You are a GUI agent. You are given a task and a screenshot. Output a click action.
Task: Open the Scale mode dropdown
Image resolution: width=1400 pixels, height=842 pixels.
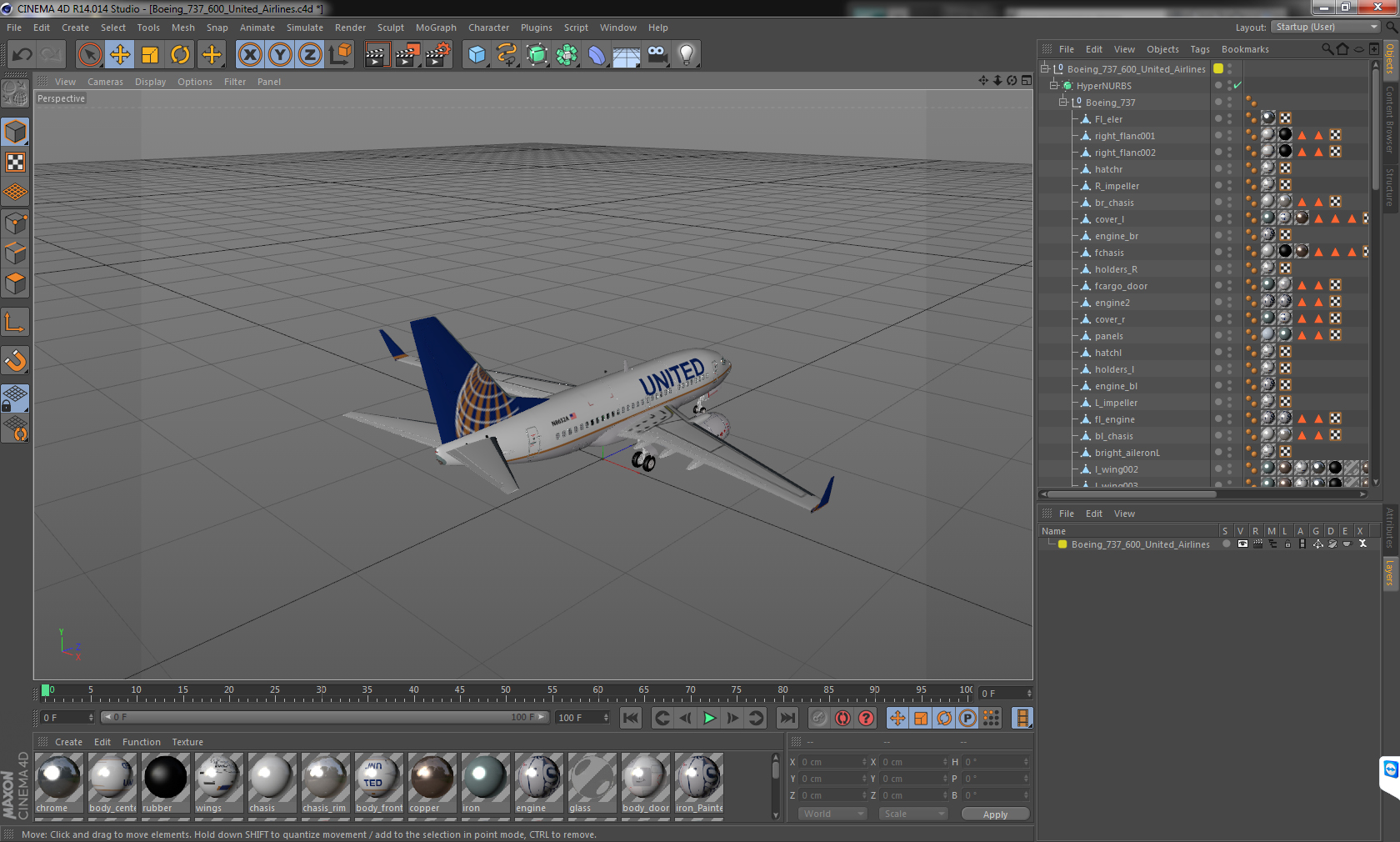913,814
